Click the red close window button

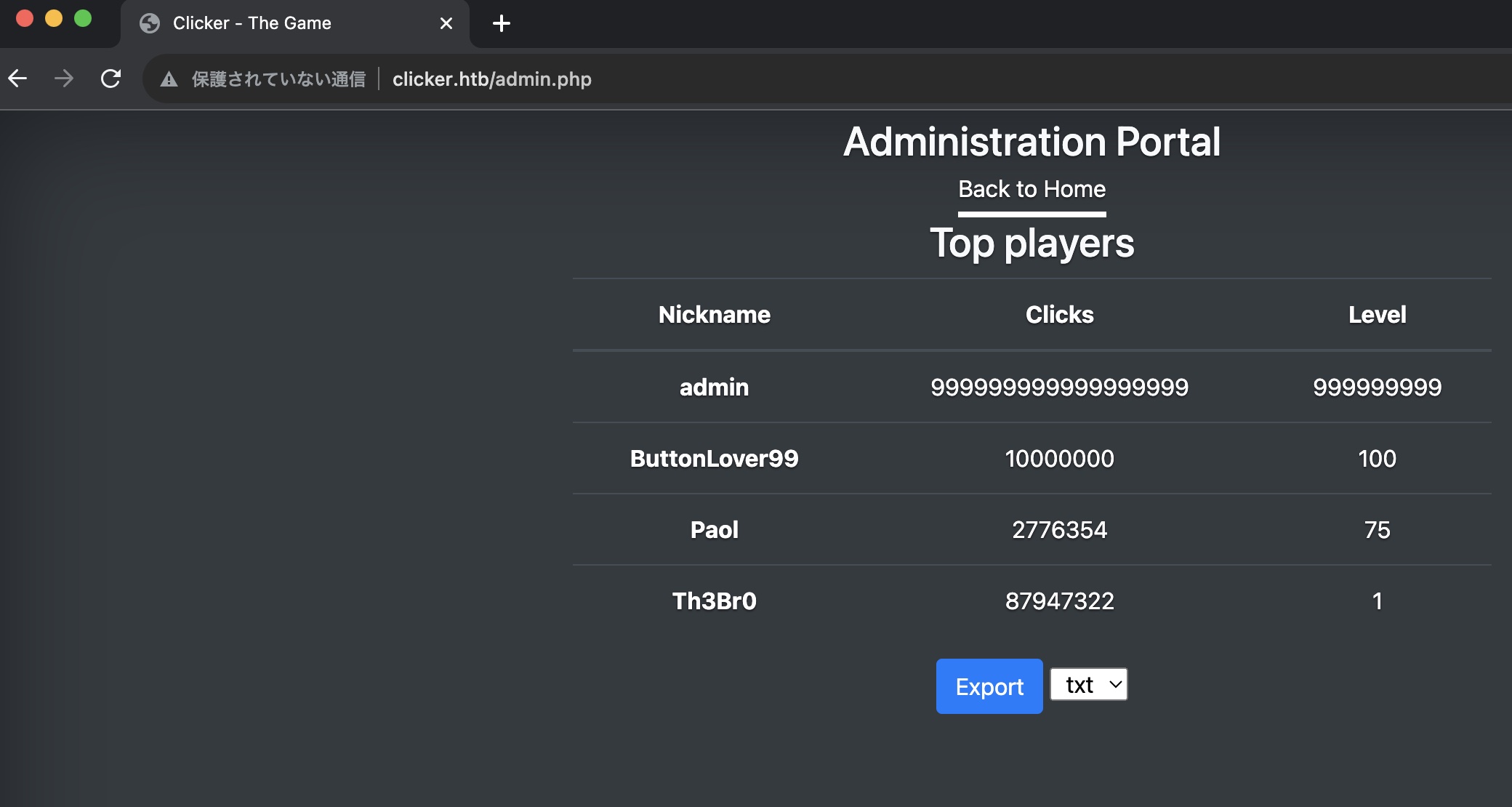point(25,19)
